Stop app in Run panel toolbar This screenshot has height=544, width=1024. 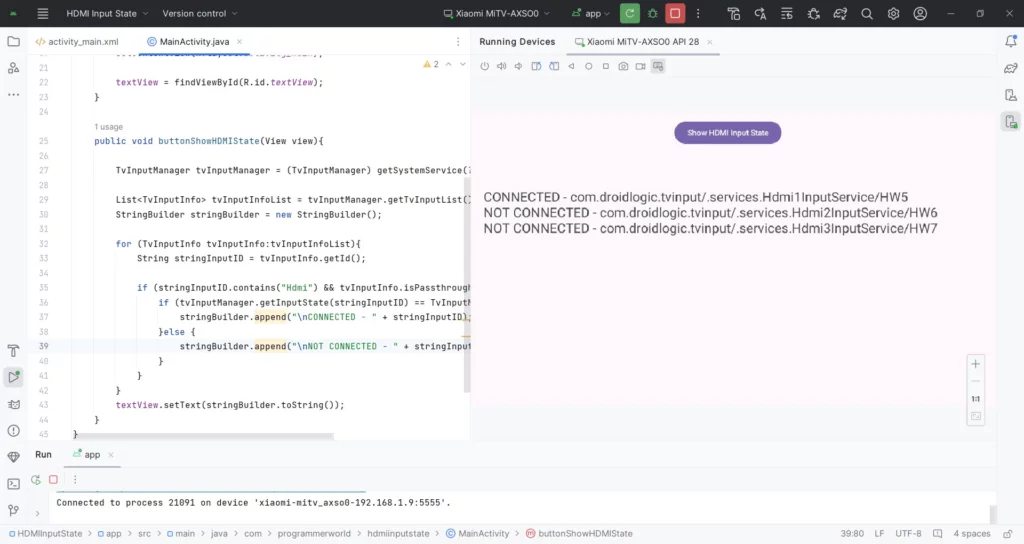coord(54,479)
